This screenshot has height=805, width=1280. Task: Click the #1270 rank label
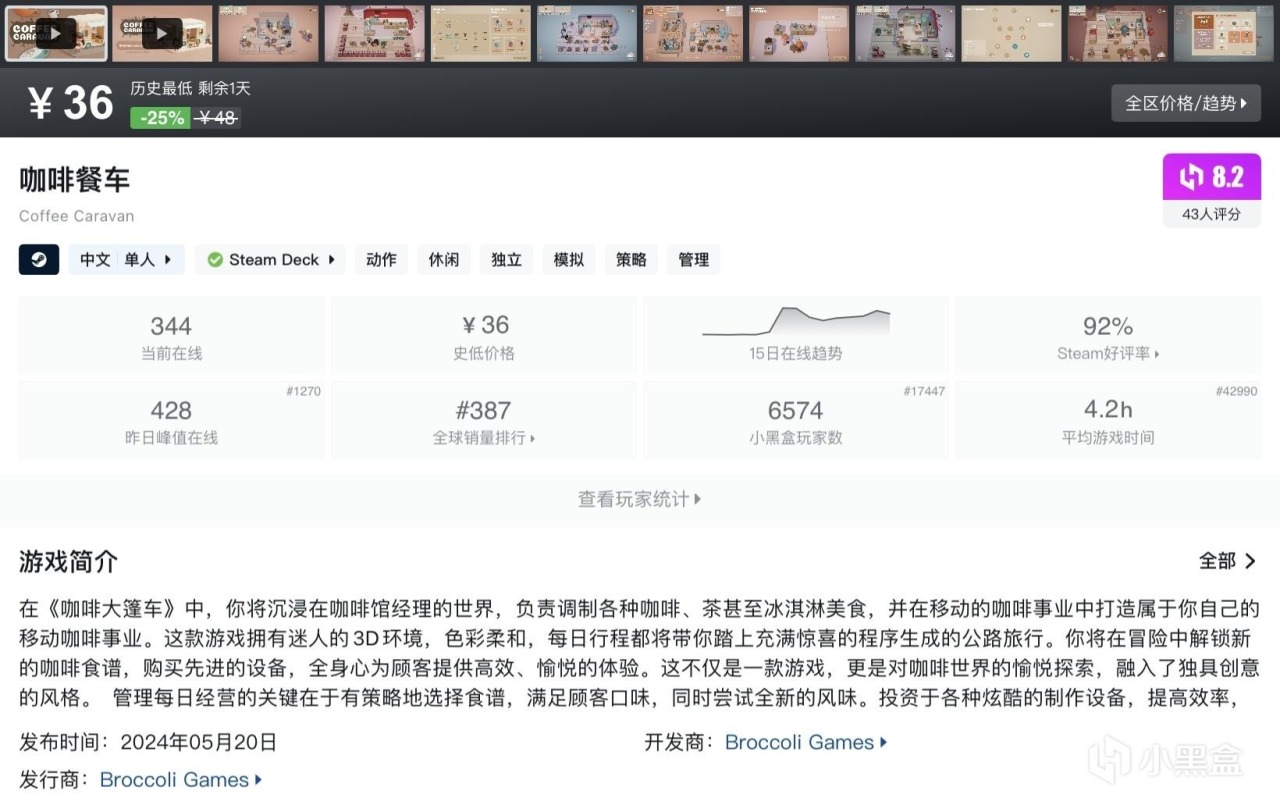[x=303, y=391]
